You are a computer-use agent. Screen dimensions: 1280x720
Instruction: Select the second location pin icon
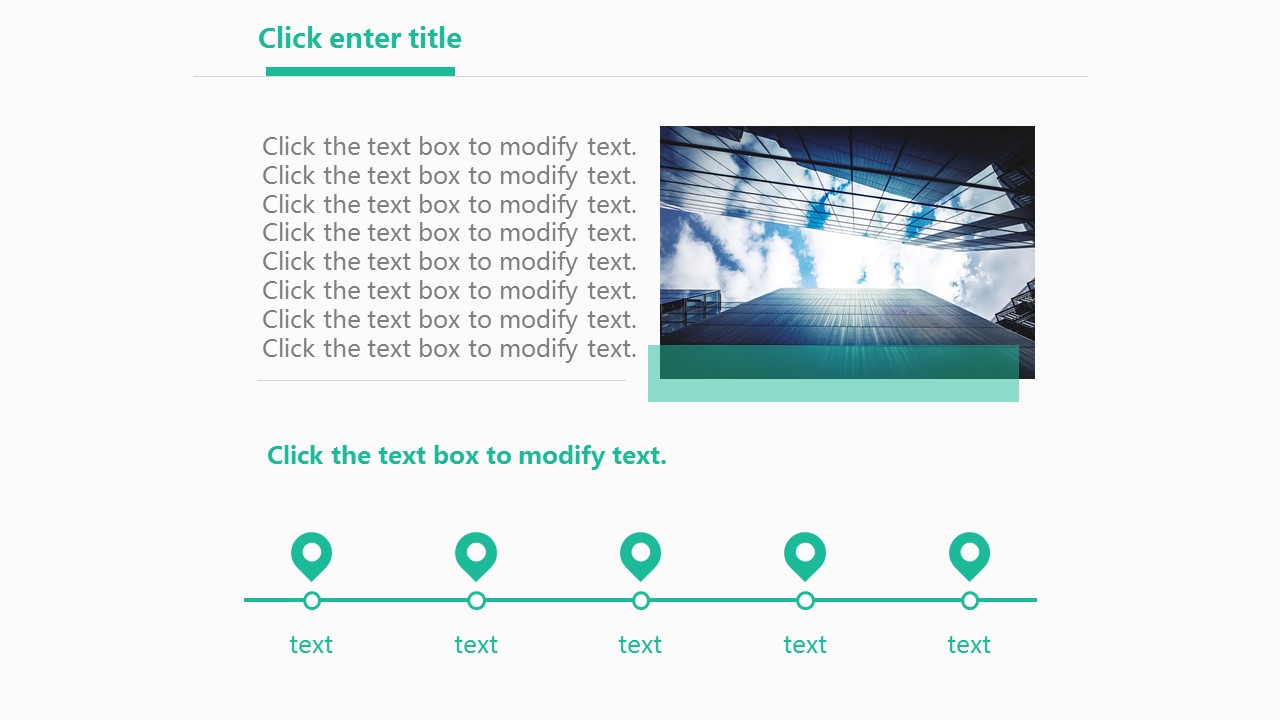pos(476,555)
